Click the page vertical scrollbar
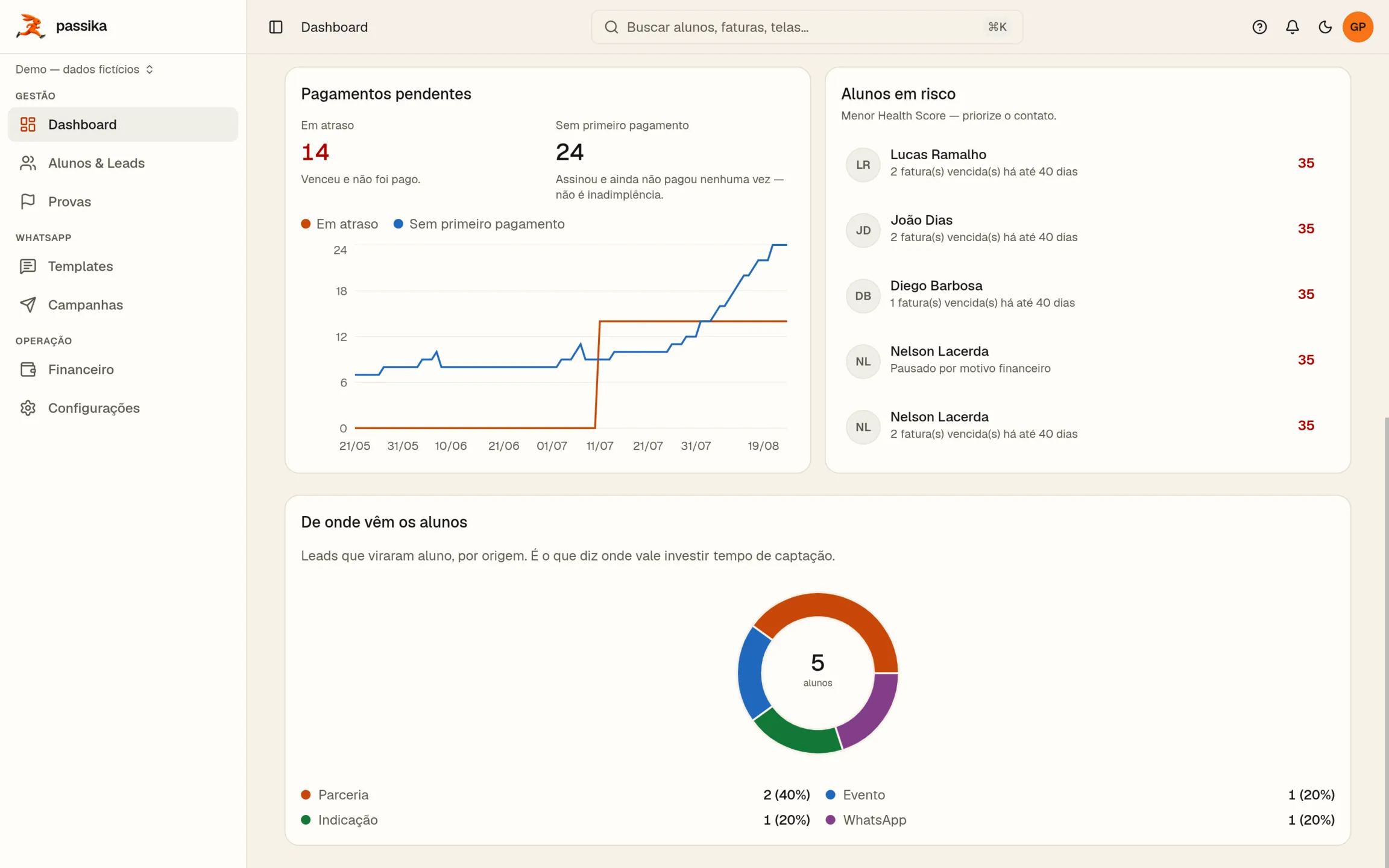This screenshot has height=868, width=1389. pos(1386,642)
